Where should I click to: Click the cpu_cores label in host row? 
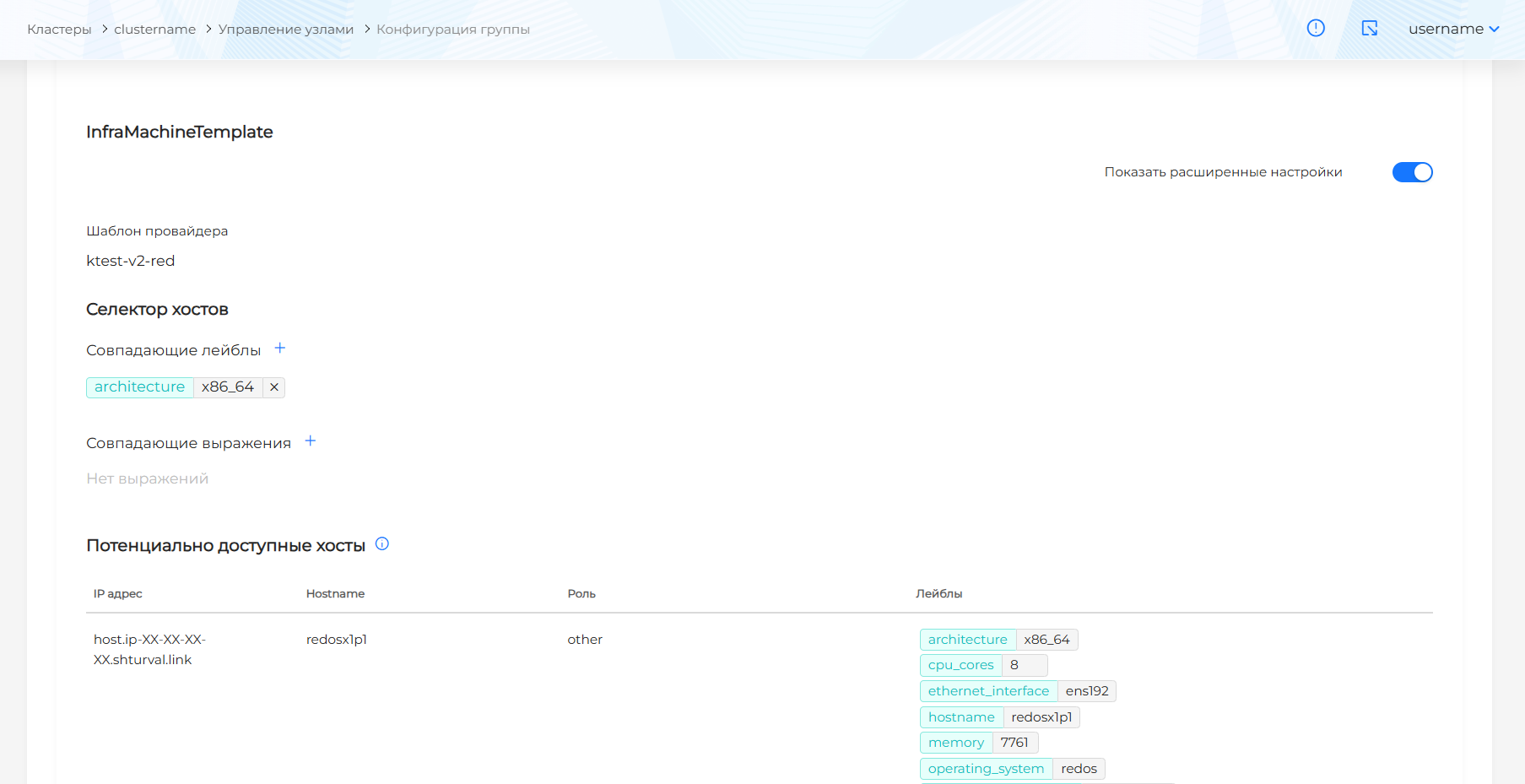click(961, 665)
